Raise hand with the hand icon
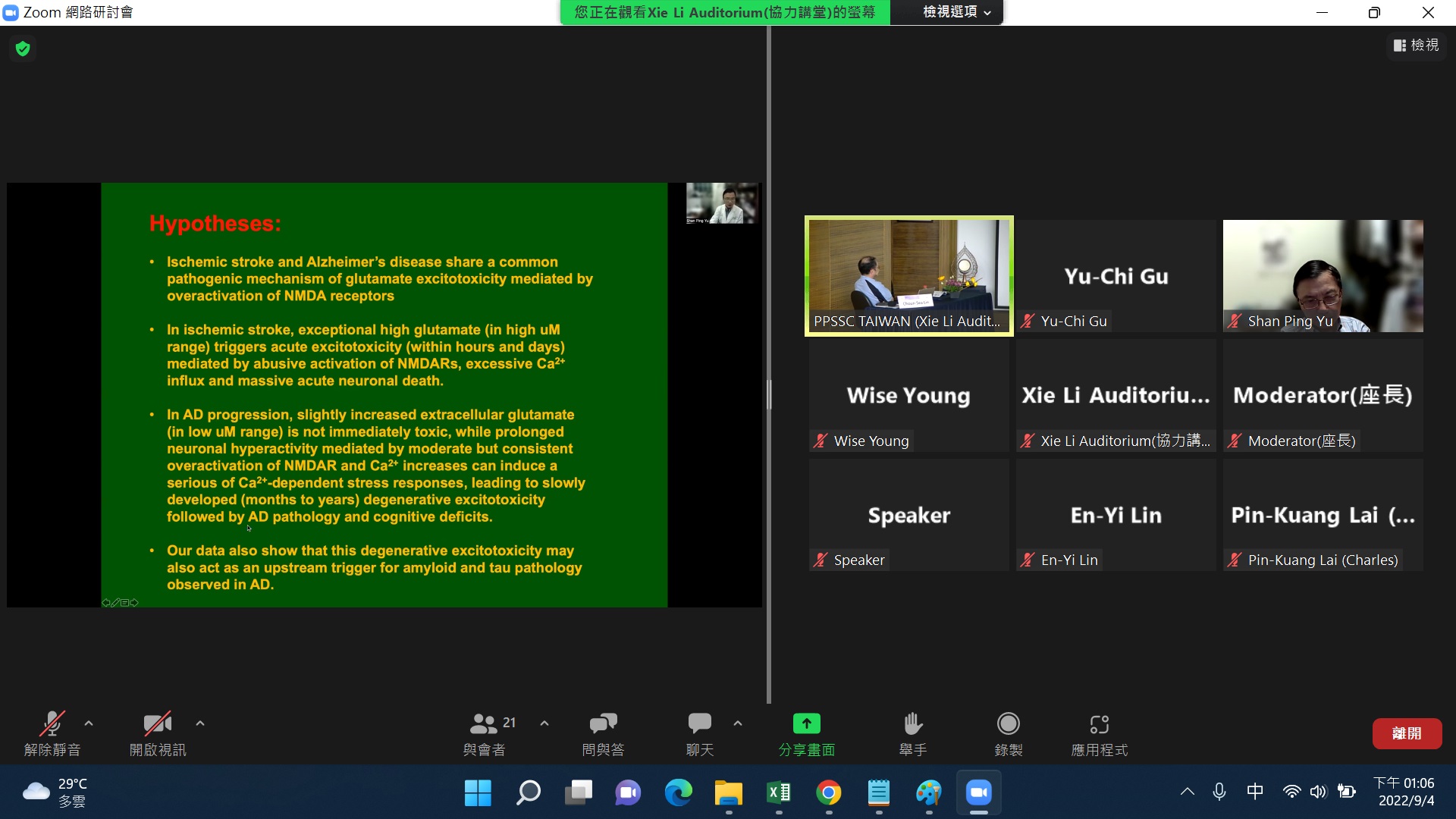Image resolution: width=1456 pixels, height=819 pixels. coord(913,724)
